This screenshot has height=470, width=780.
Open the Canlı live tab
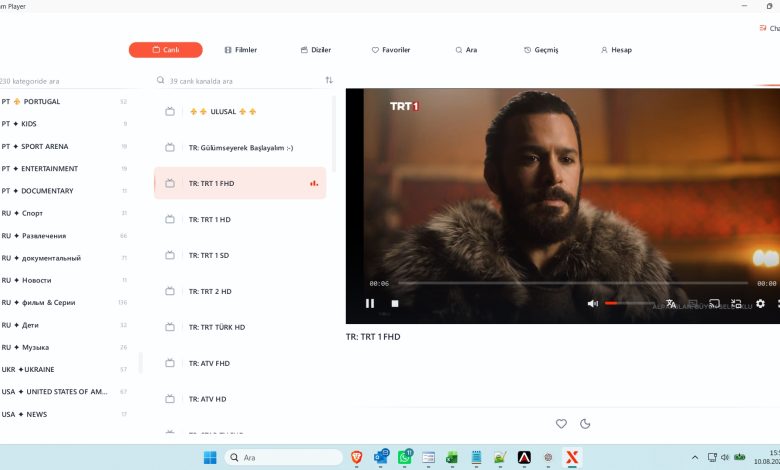pyautogui.click(x=166, y=50)
